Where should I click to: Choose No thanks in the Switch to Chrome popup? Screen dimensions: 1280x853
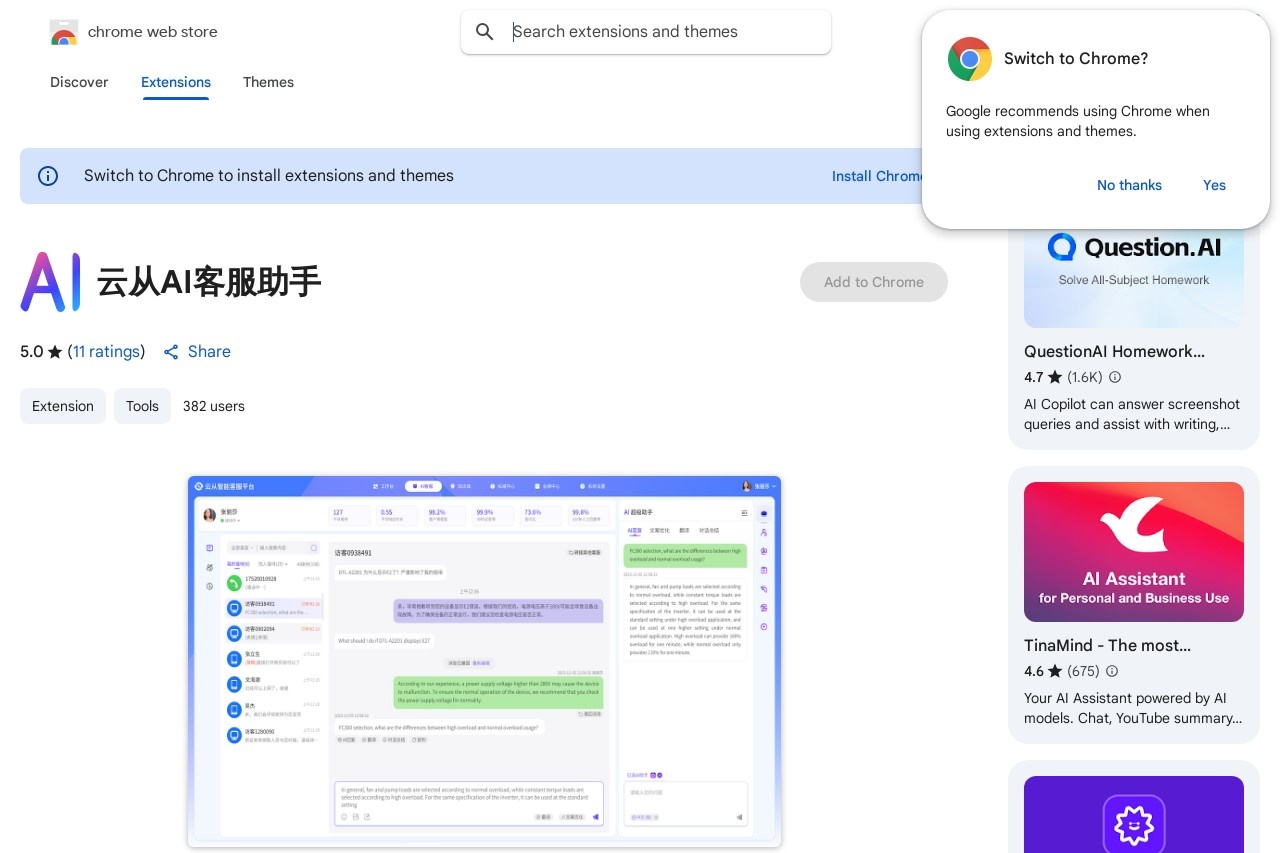[1129, 185]
